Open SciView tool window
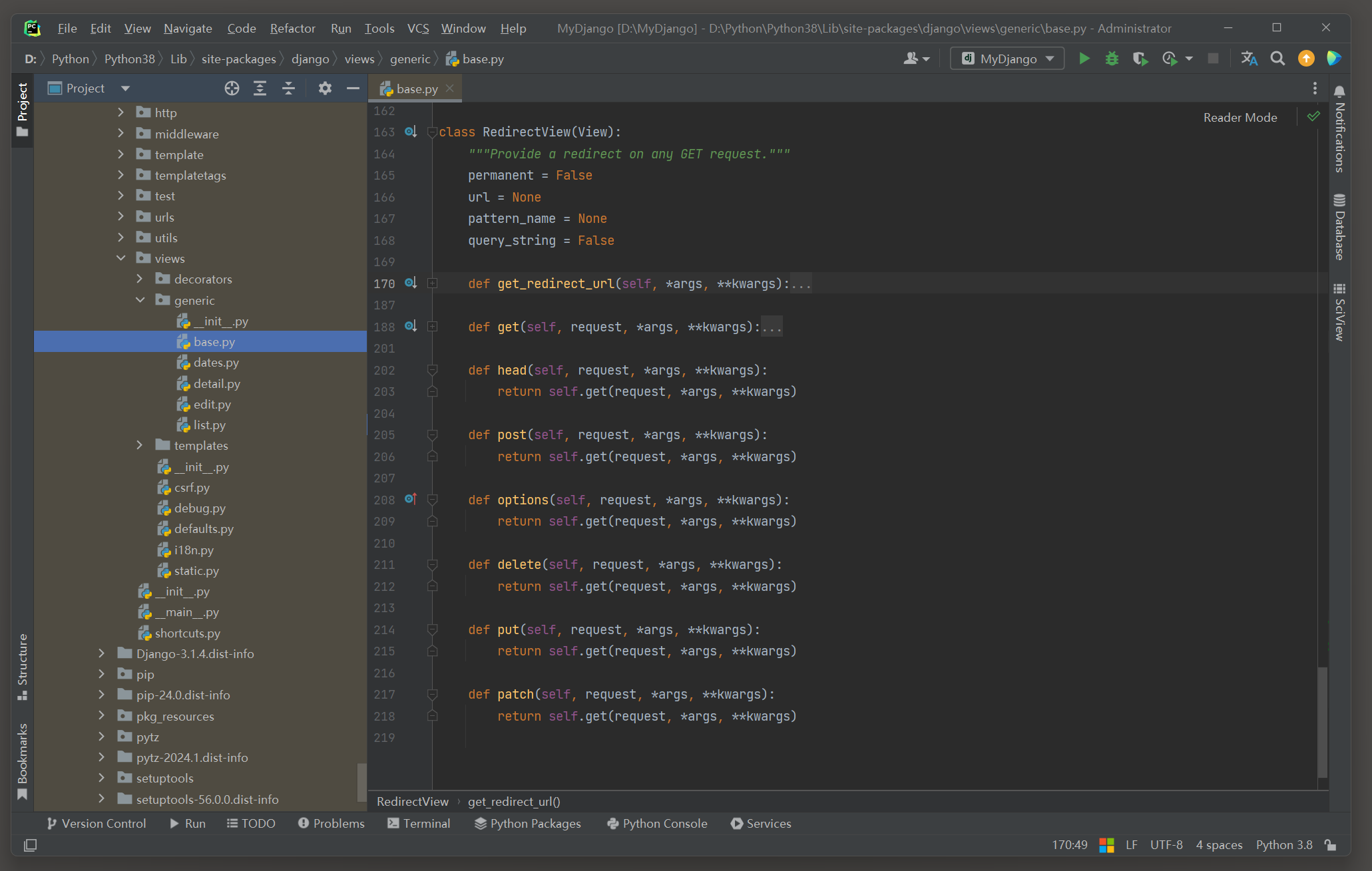The height and width of the screenshot is (871, 1372). 1339,312
